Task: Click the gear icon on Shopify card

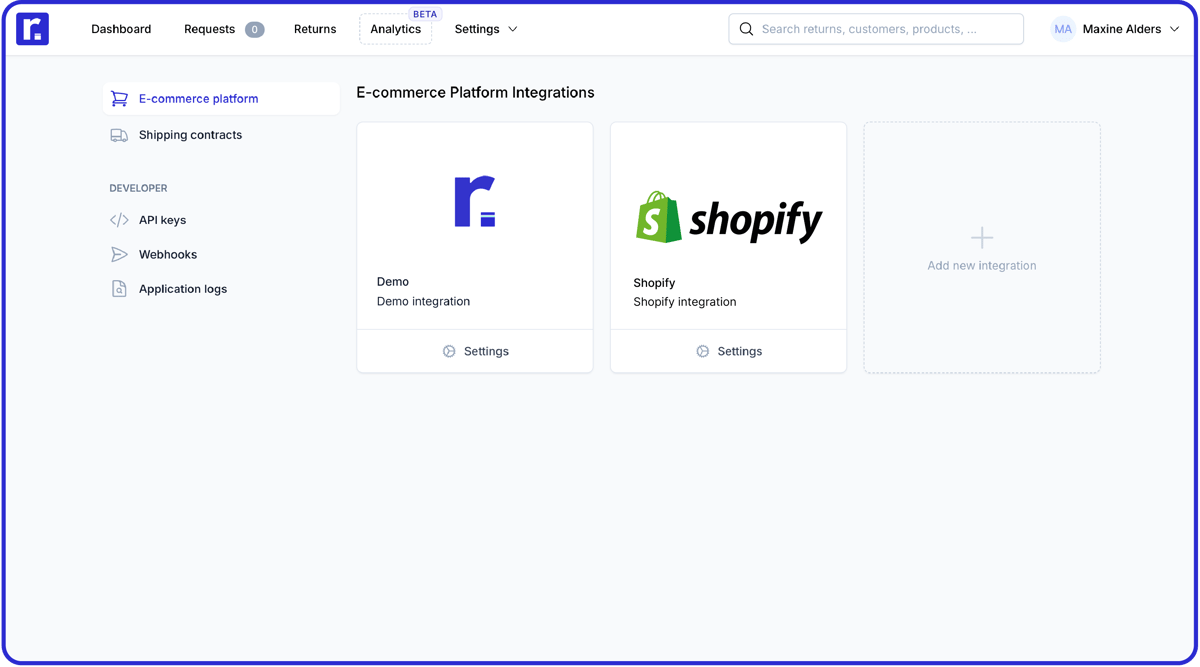Action: pyautogui.click(x=703, y=351)
